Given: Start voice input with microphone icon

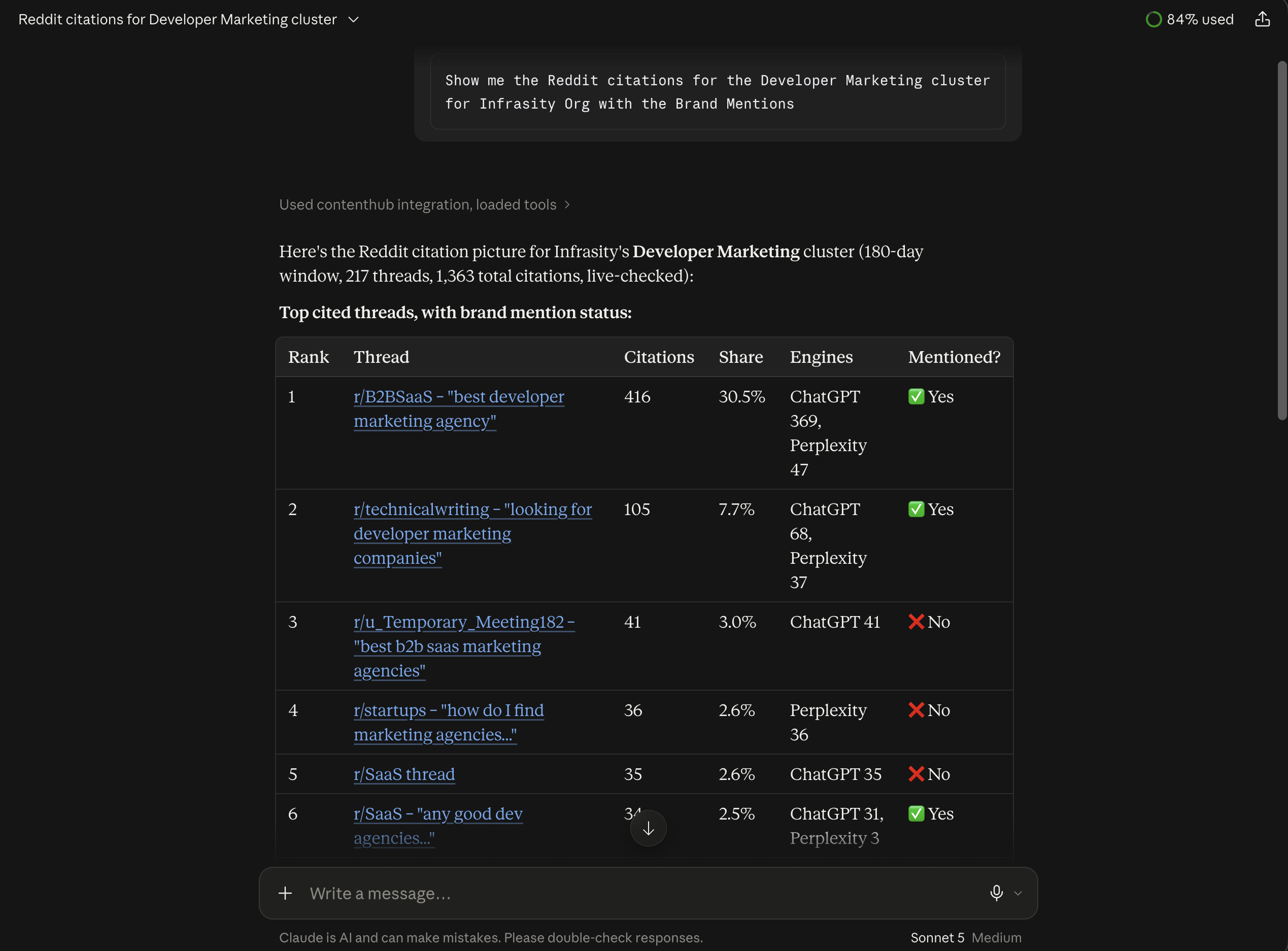Looking at the screenshot, I should coord(996,893).
